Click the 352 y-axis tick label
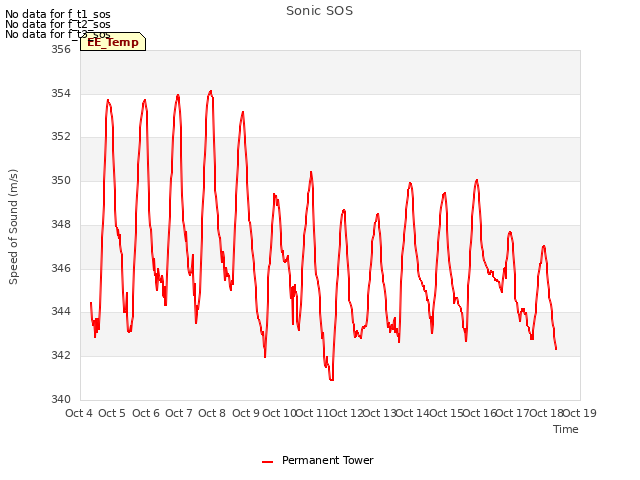 61,136
